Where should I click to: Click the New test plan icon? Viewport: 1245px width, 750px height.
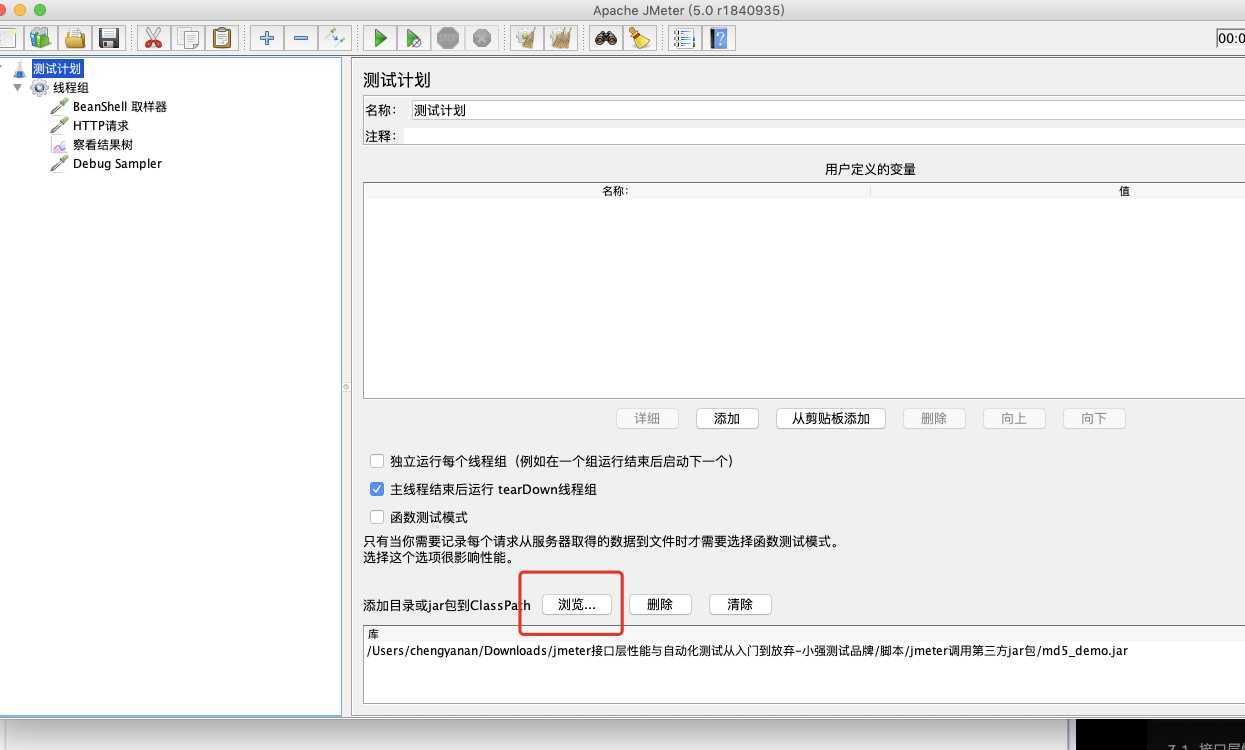tap(8, 38)
